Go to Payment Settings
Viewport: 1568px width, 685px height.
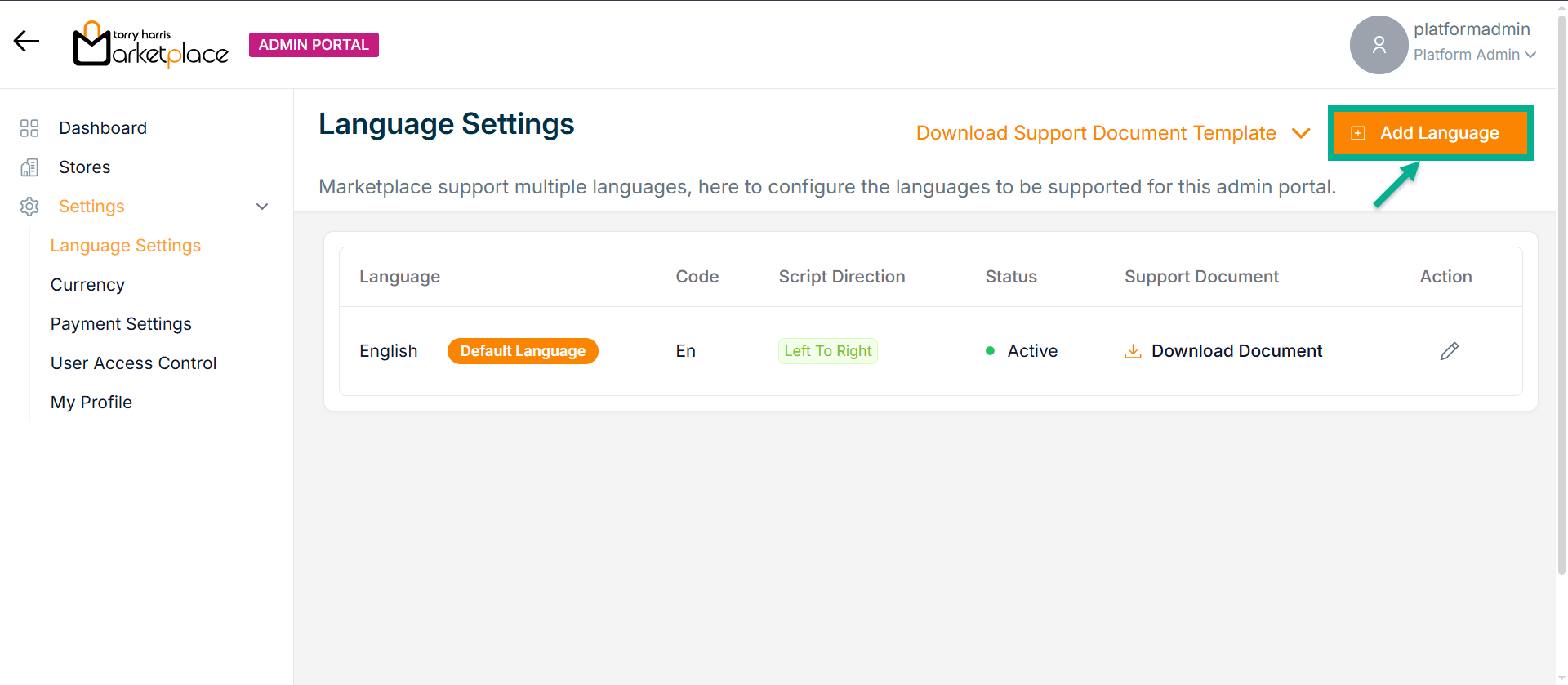click(x=121, y=324)
